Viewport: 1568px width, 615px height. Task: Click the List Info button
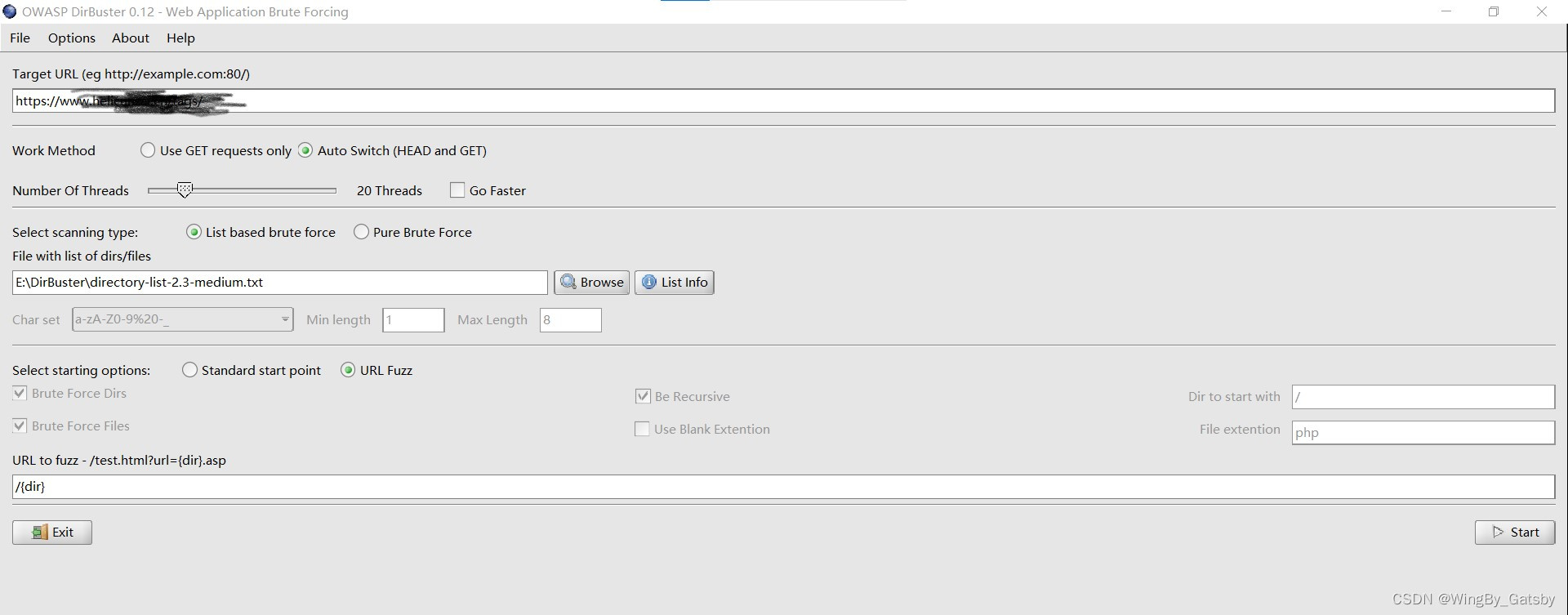(675, 283)
